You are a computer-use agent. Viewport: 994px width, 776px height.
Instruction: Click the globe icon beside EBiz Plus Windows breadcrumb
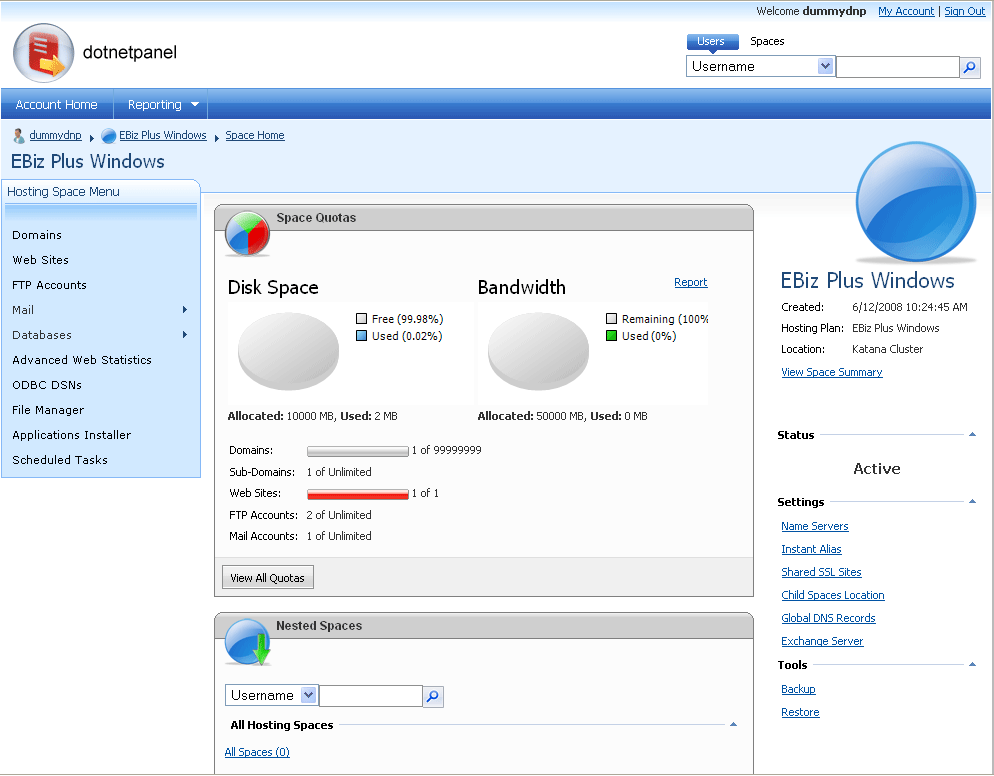(109, 136)
